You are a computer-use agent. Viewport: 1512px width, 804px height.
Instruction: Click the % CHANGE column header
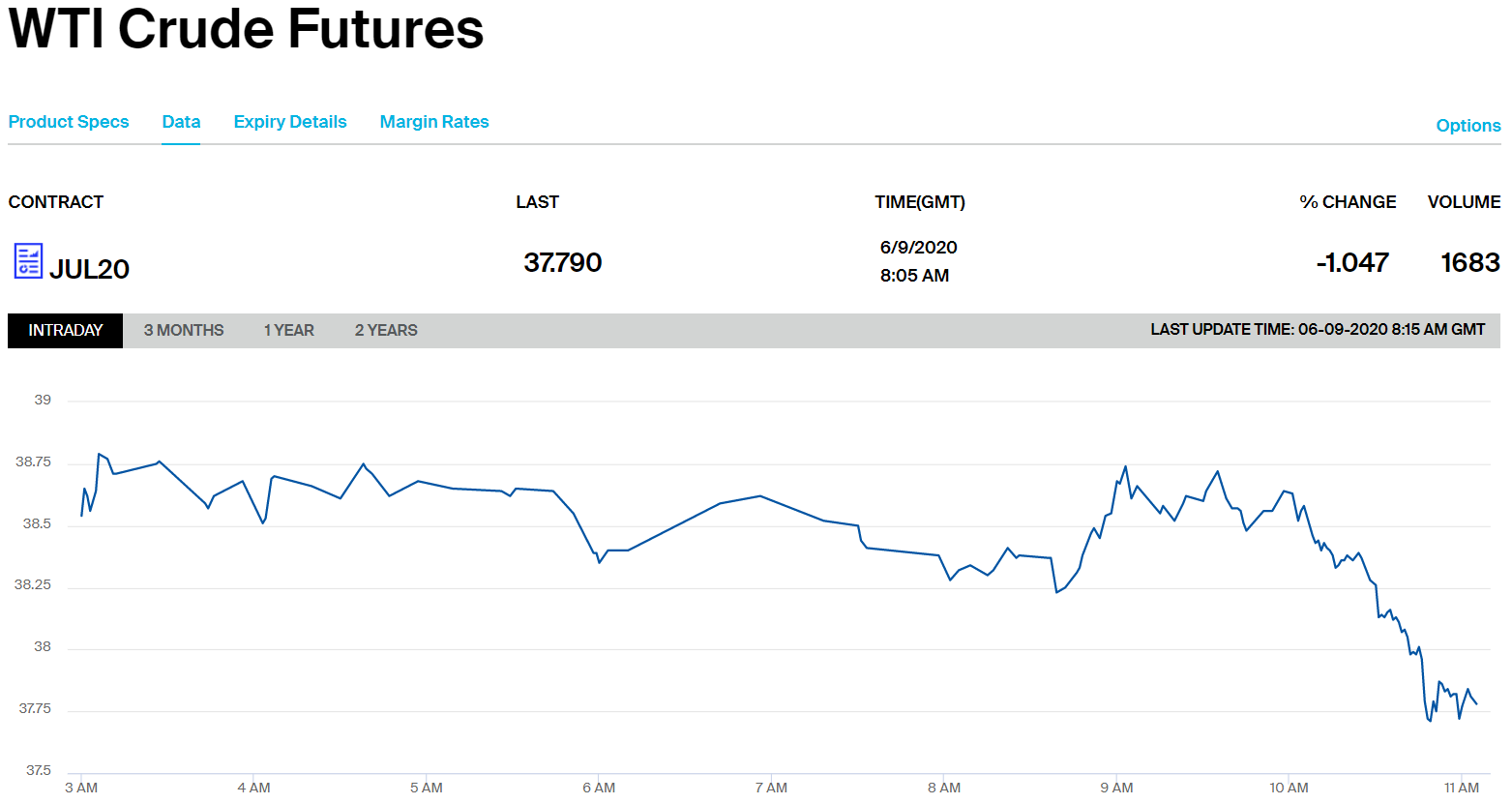pyautogui.click(x=1348, y=202)
